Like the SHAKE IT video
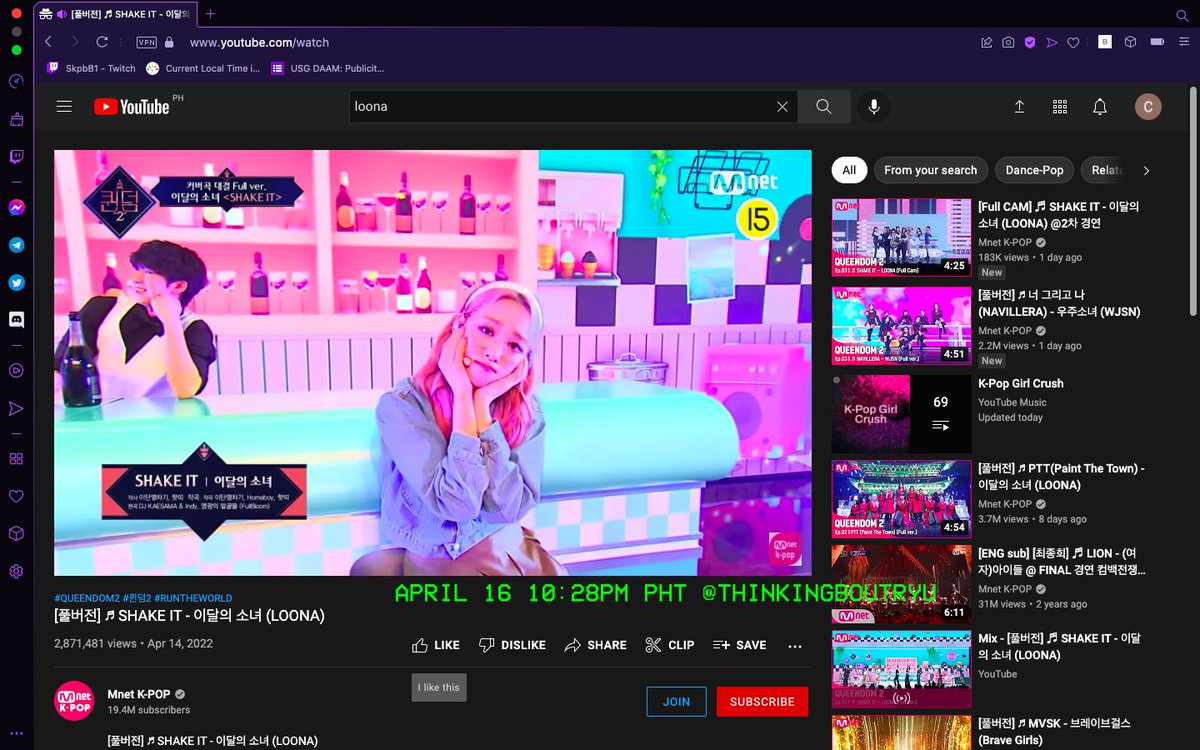1200x750 pixels. tap(436, 645)
